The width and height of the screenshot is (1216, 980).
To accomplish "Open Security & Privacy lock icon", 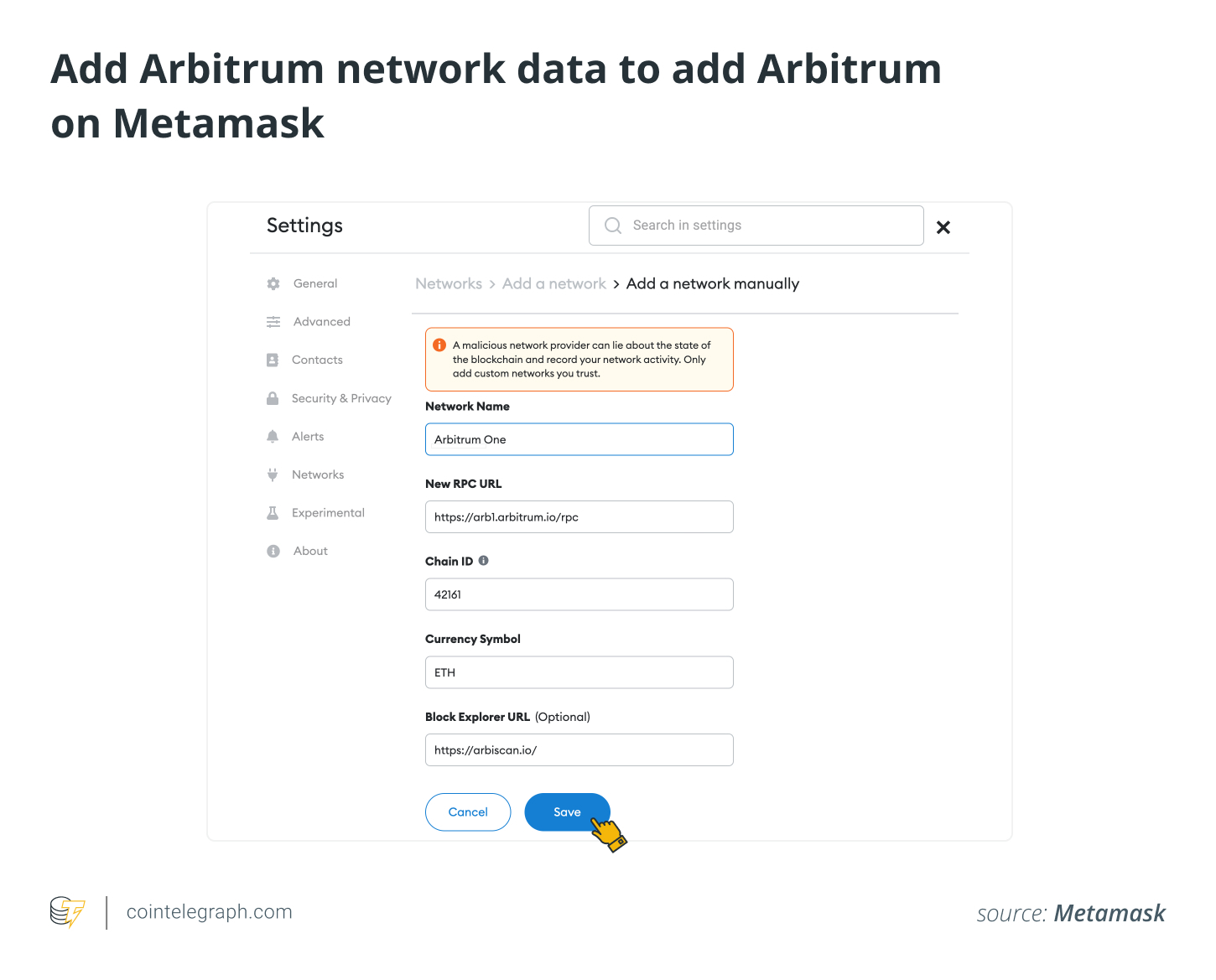I will coord(273,398).
